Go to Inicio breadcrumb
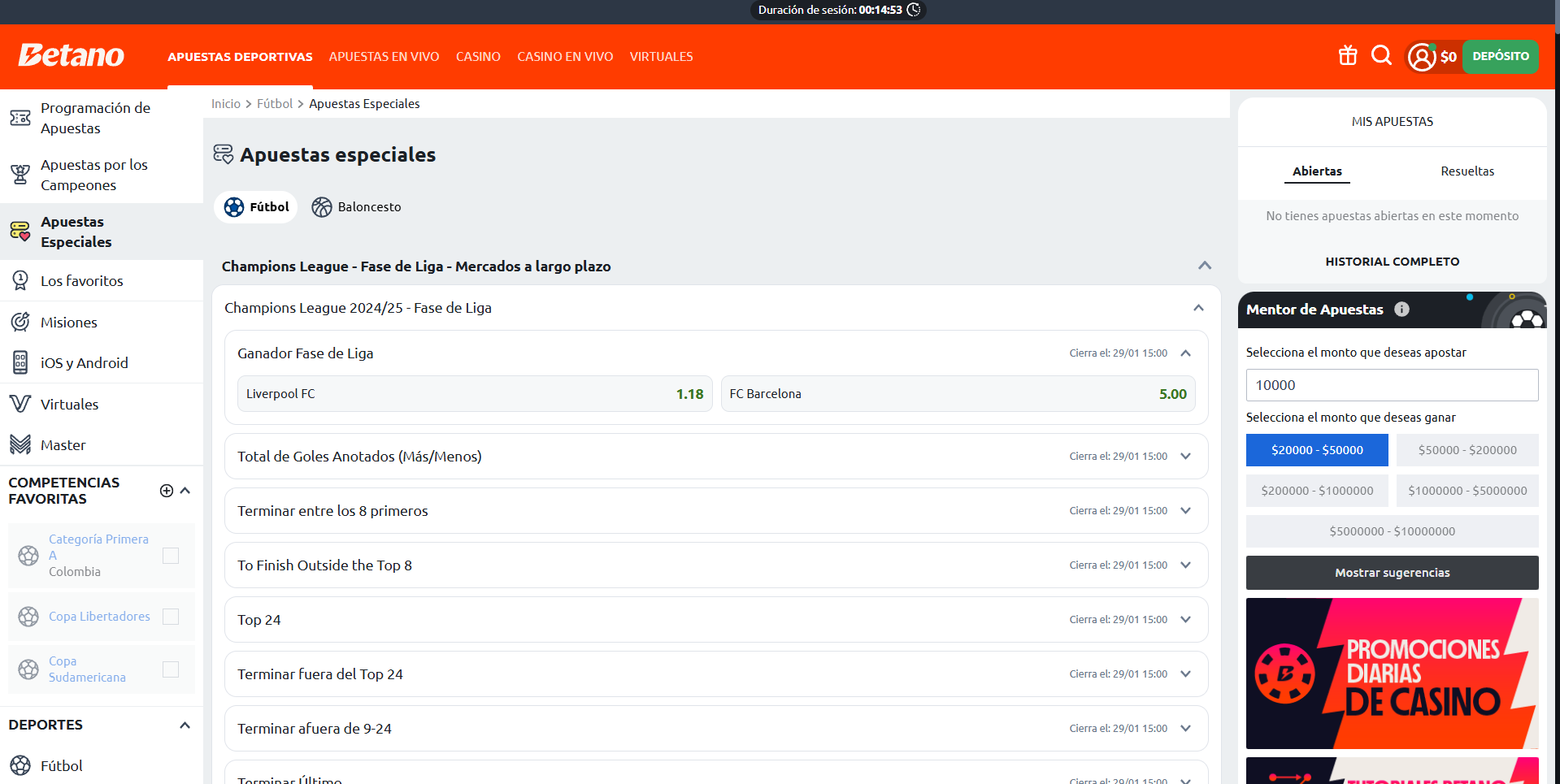Viewport: 1560px width, 784px height. [x=226, y=104]
